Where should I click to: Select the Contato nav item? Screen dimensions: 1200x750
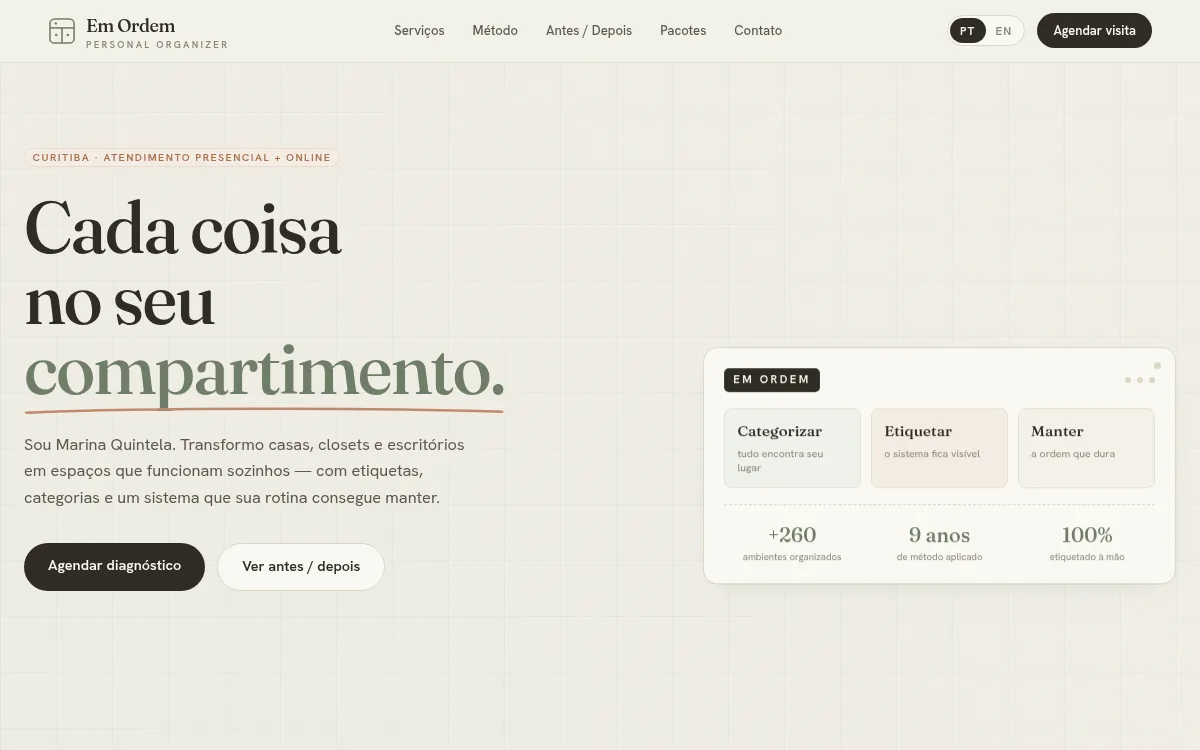click(x=758, y=31)
